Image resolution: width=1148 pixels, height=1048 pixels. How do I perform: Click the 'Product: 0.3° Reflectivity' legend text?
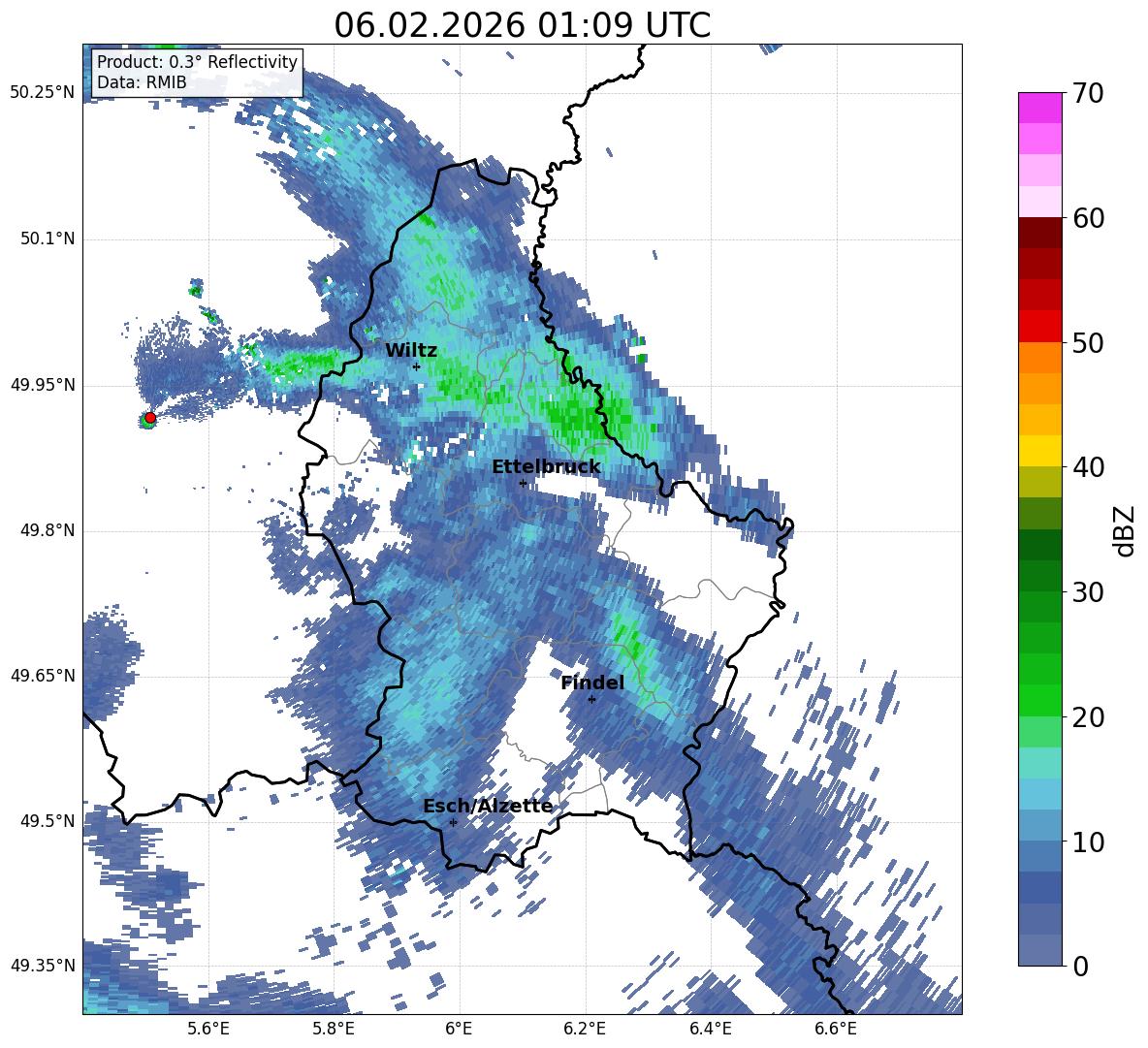point(197,62)
